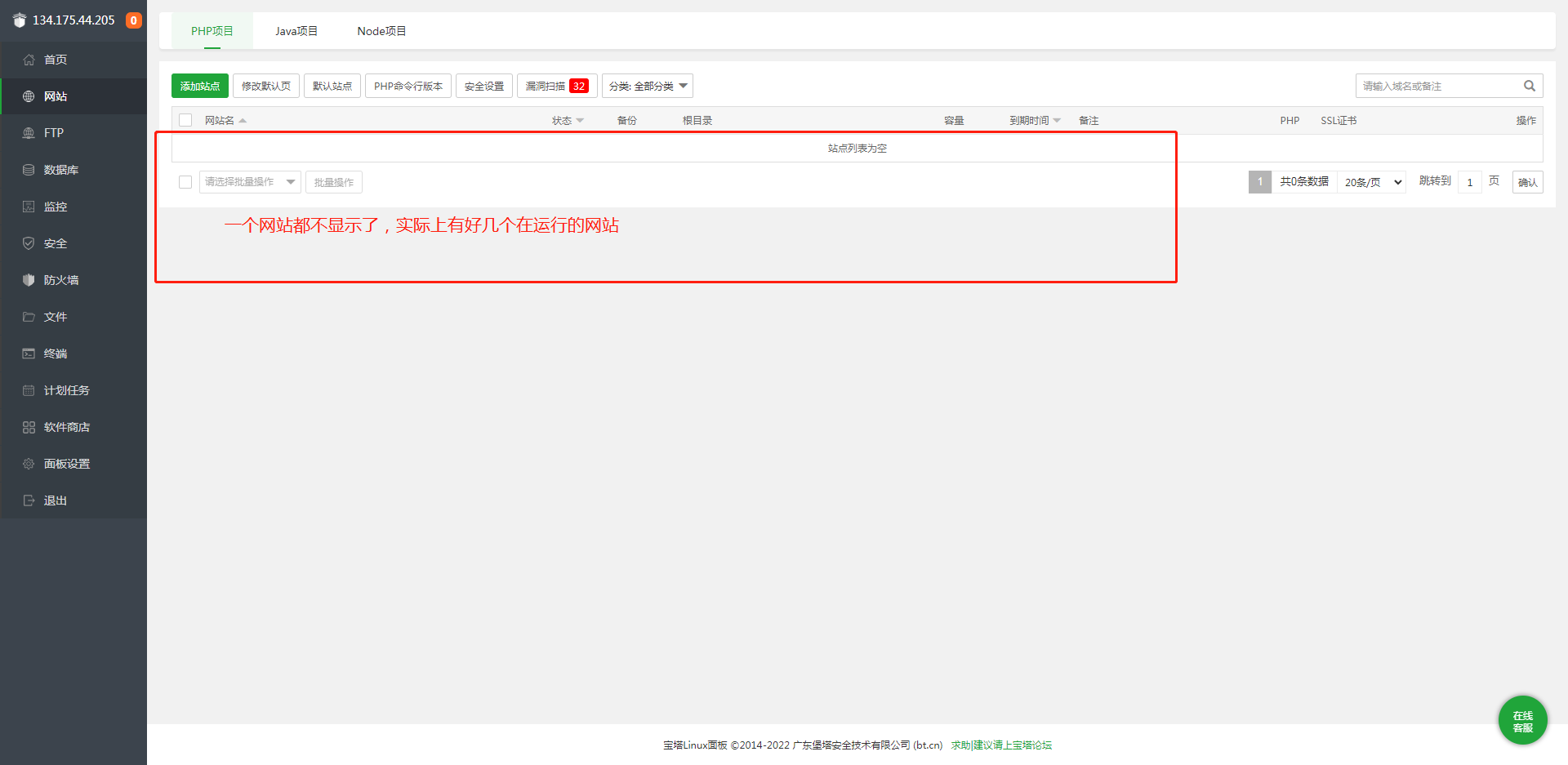Click the 备份 column header

[627, 121]
